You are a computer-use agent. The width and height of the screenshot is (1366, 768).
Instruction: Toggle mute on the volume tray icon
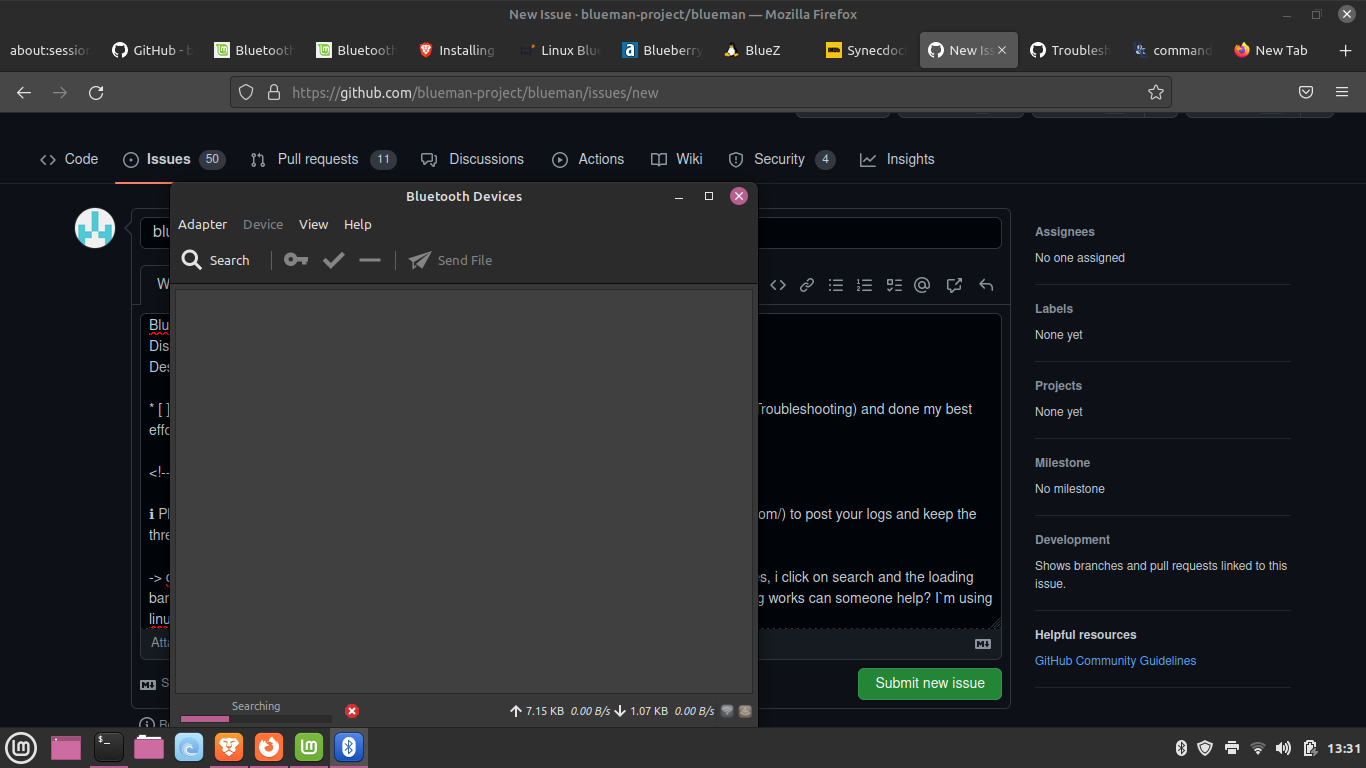point(1283,747)
